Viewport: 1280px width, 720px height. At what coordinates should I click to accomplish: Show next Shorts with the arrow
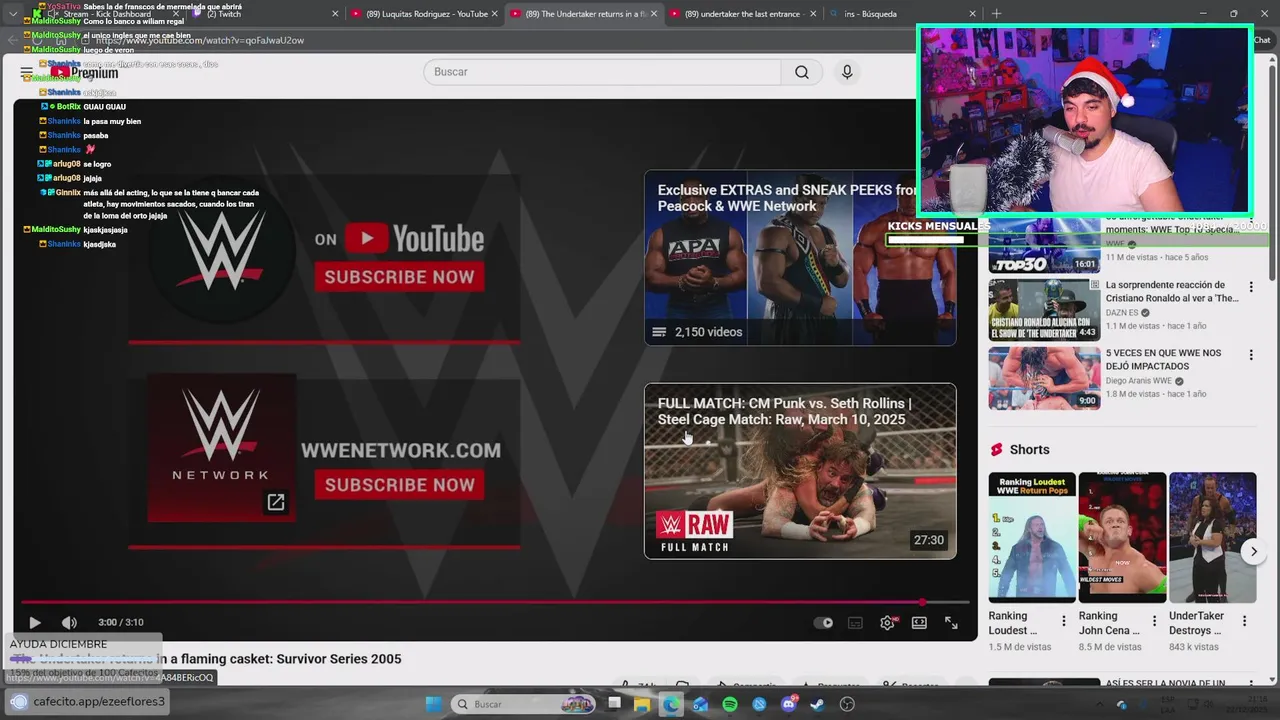[1253, 551]
